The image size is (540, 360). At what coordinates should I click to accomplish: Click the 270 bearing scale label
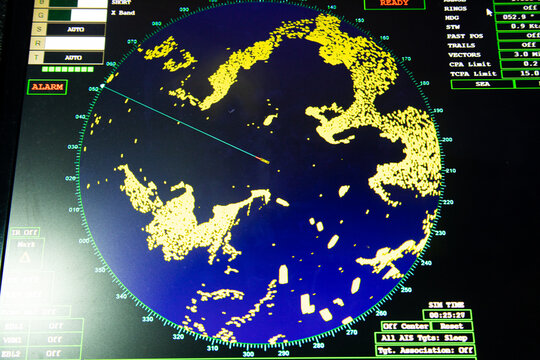coord(352,332)
